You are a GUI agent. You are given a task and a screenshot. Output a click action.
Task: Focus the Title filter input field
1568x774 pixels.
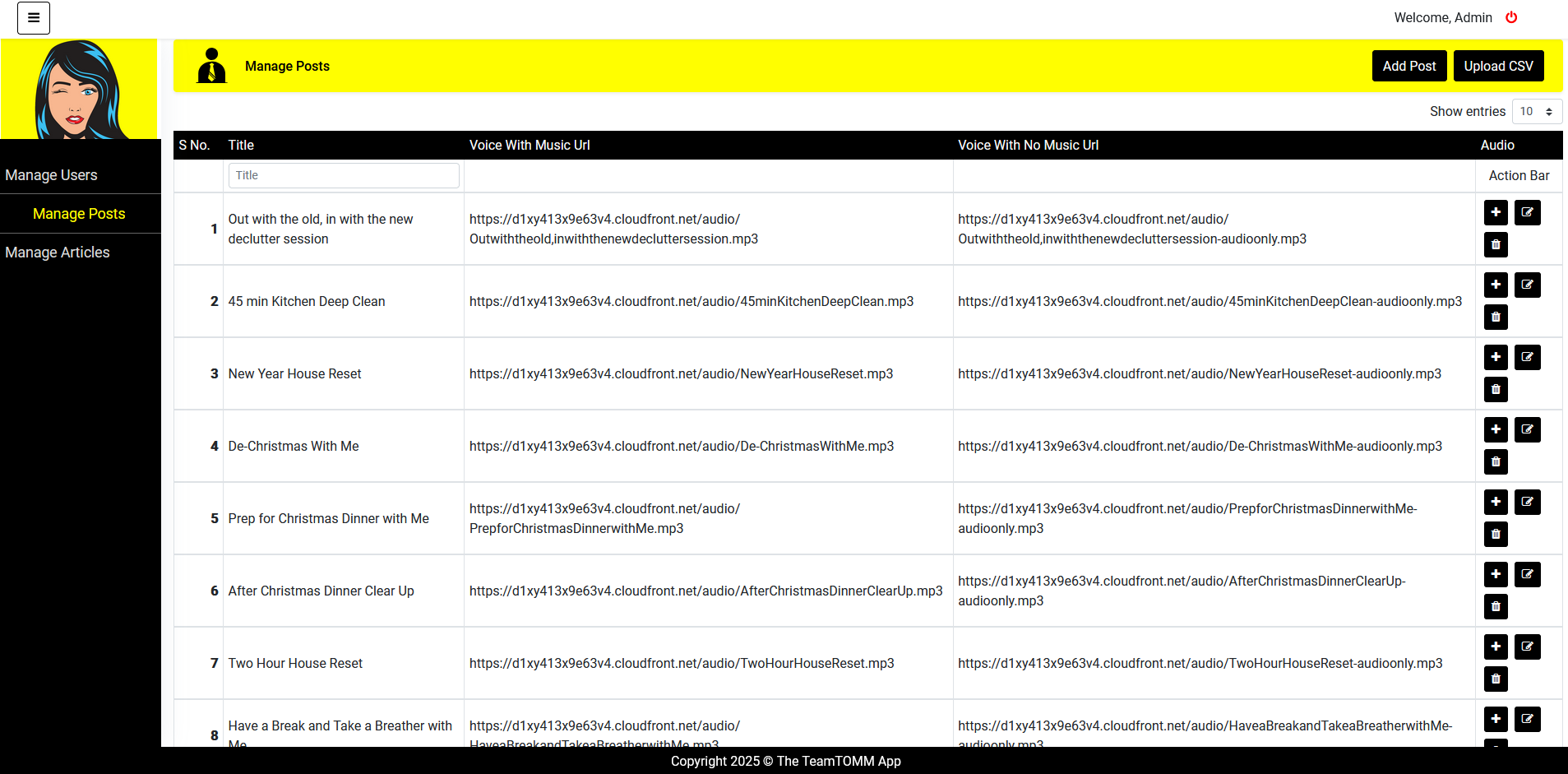pos(344,175)
